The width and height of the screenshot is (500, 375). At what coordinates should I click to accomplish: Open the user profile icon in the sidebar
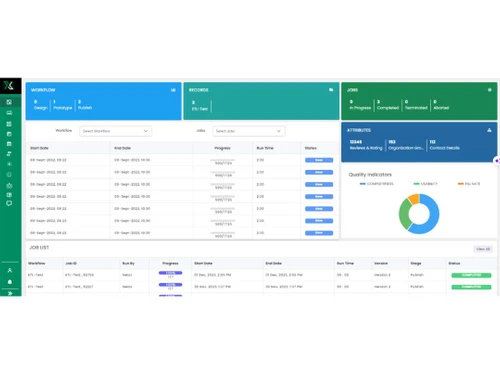tap(10, 270)
